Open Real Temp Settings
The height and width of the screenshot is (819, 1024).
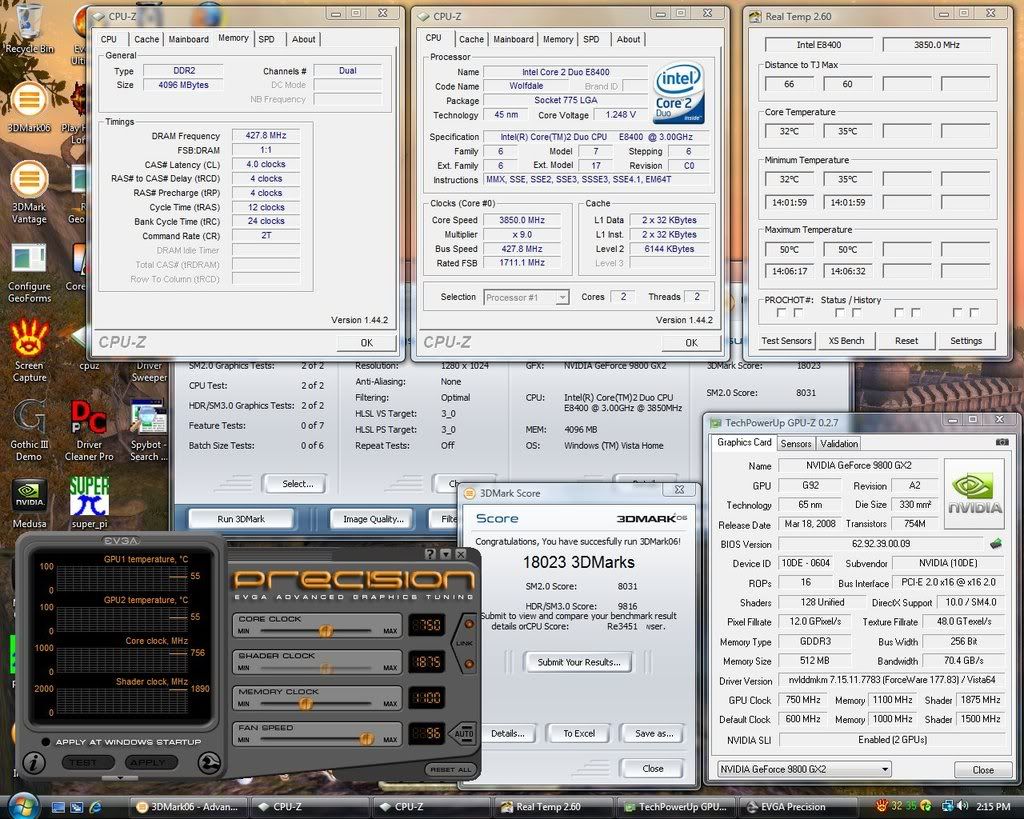966,341
